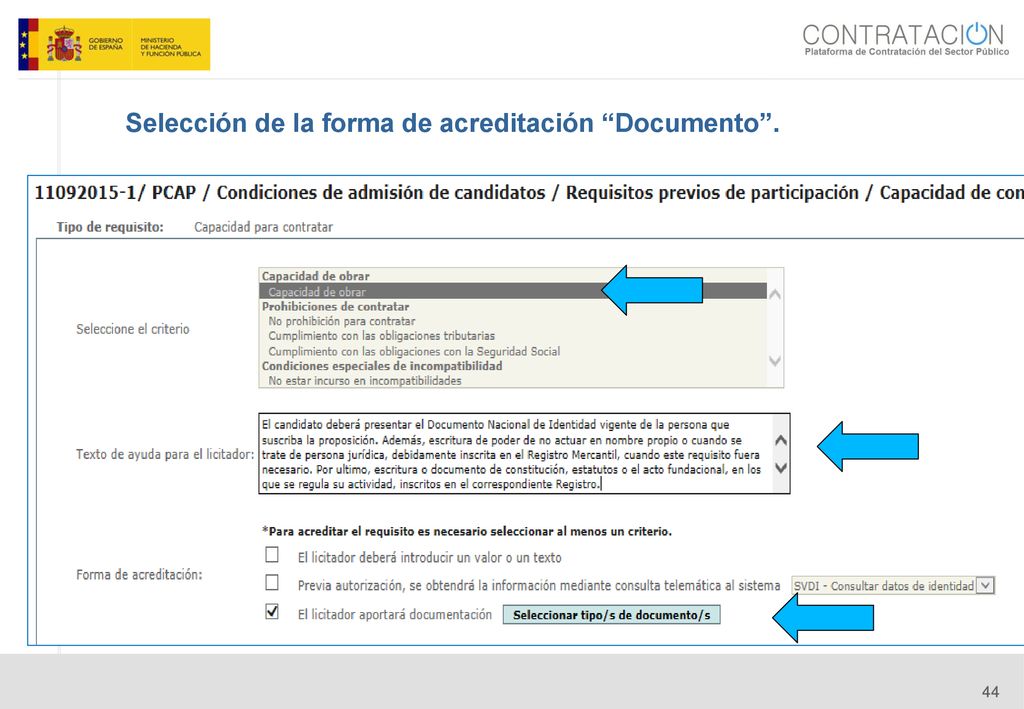Select 'Cumplimiento con las obligaciones con la Seguridad Social'
The width and height of the screenshot is (1024, 709).
[x=414, y=351]
